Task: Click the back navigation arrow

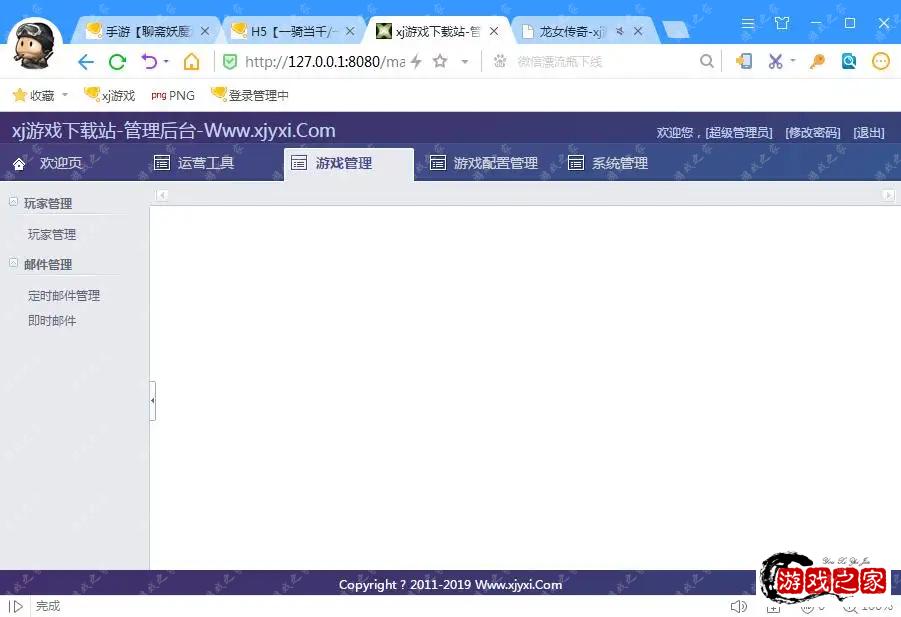Action: click(x=85, y=61)
